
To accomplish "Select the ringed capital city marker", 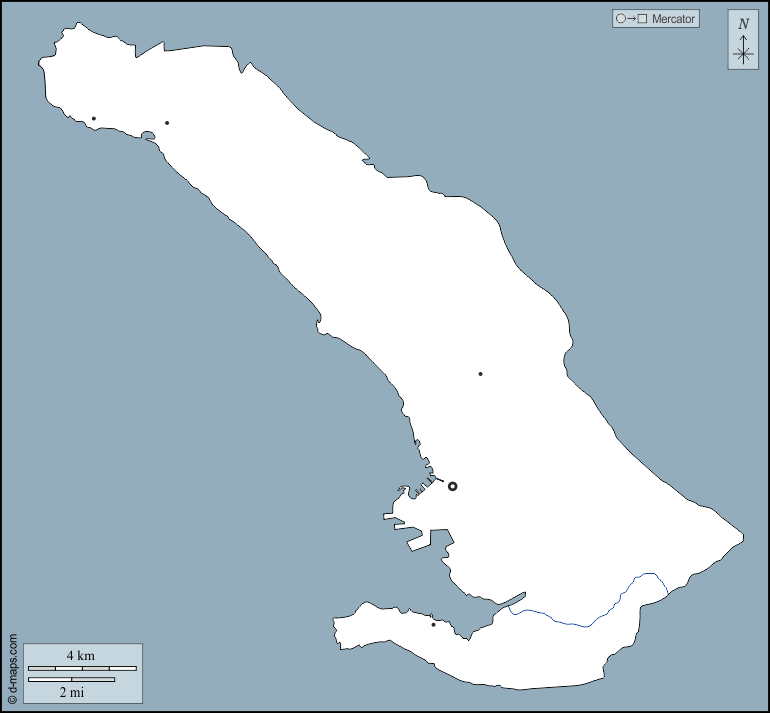I will [452, 486].
